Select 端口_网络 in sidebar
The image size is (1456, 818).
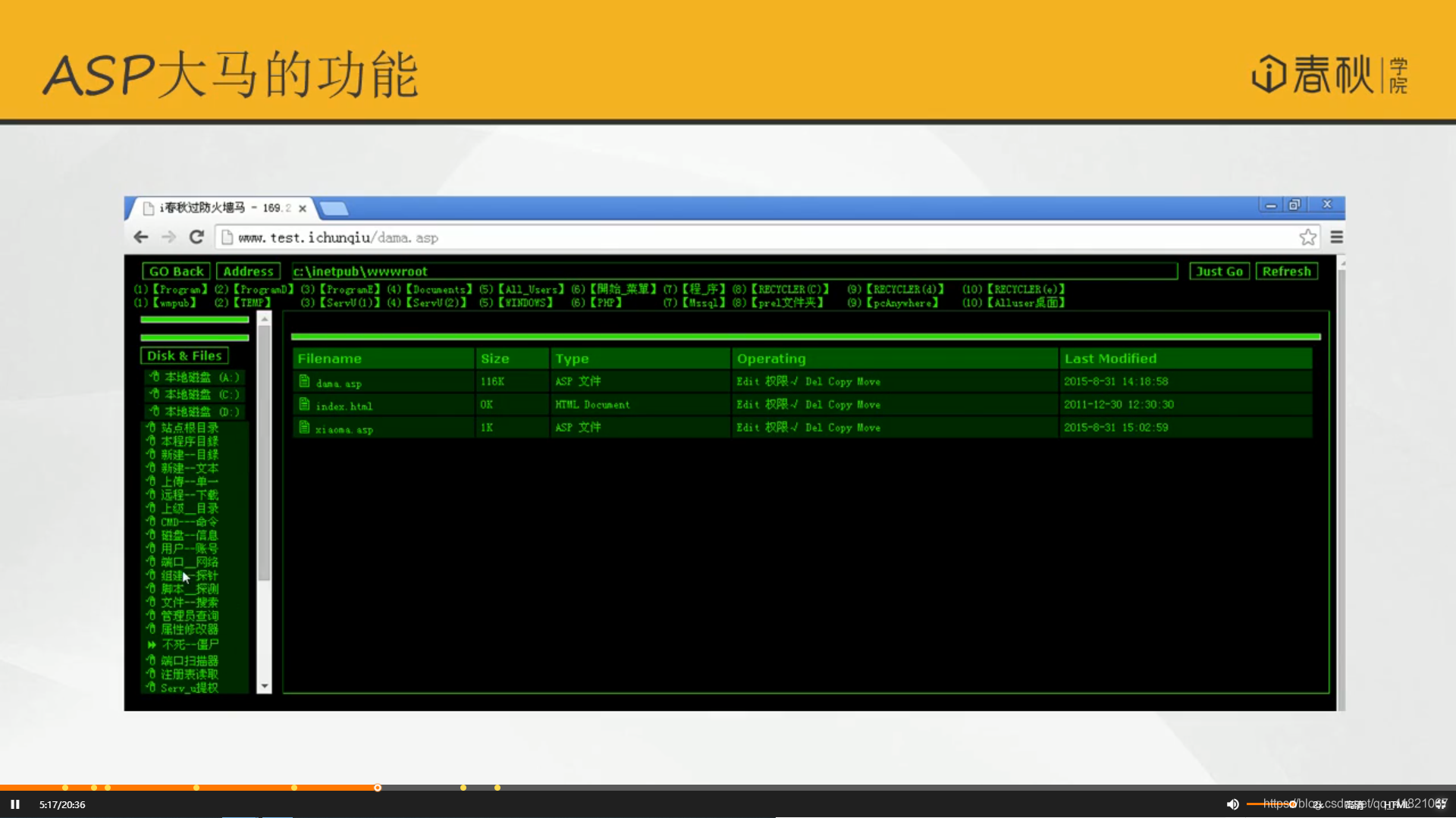pos(190,562)
